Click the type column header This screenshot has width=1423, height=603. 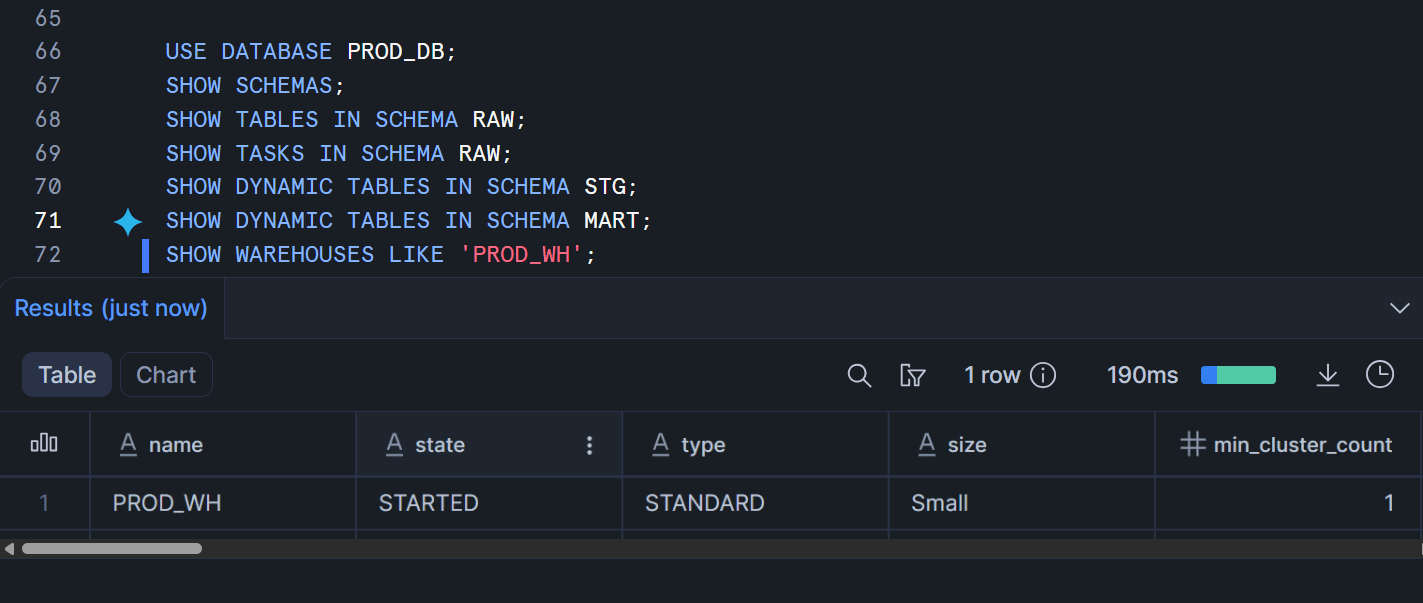click(x=703, y=445)
